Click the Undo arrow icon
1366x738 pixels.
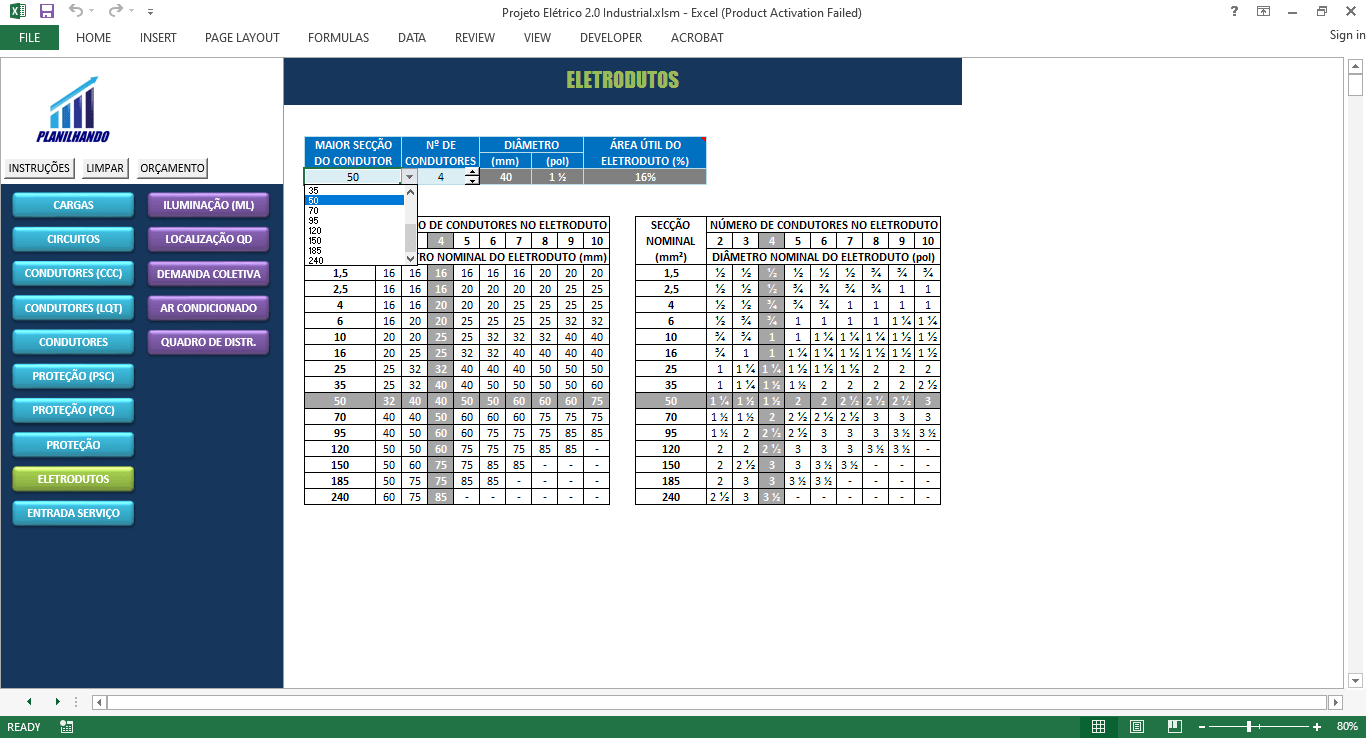(76, 12)
